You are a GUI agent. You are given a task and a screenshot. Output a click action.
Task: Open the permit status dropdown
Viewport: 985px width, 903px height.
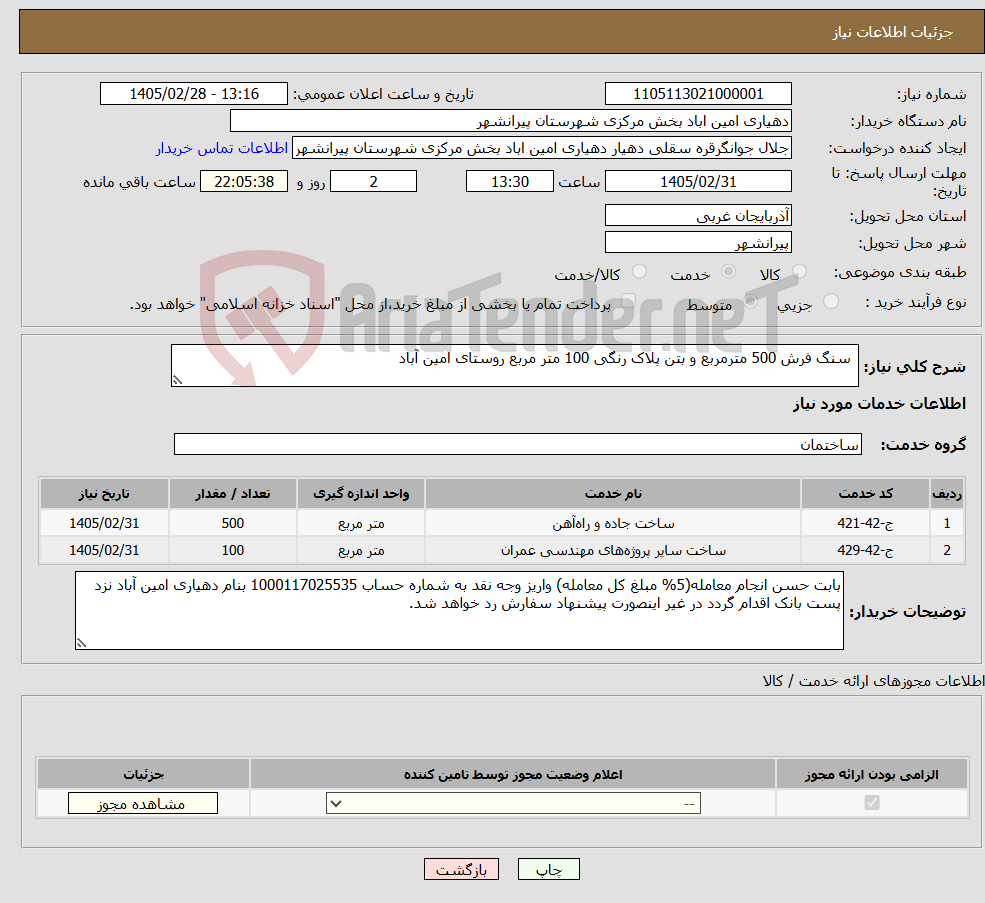(513, 803)
